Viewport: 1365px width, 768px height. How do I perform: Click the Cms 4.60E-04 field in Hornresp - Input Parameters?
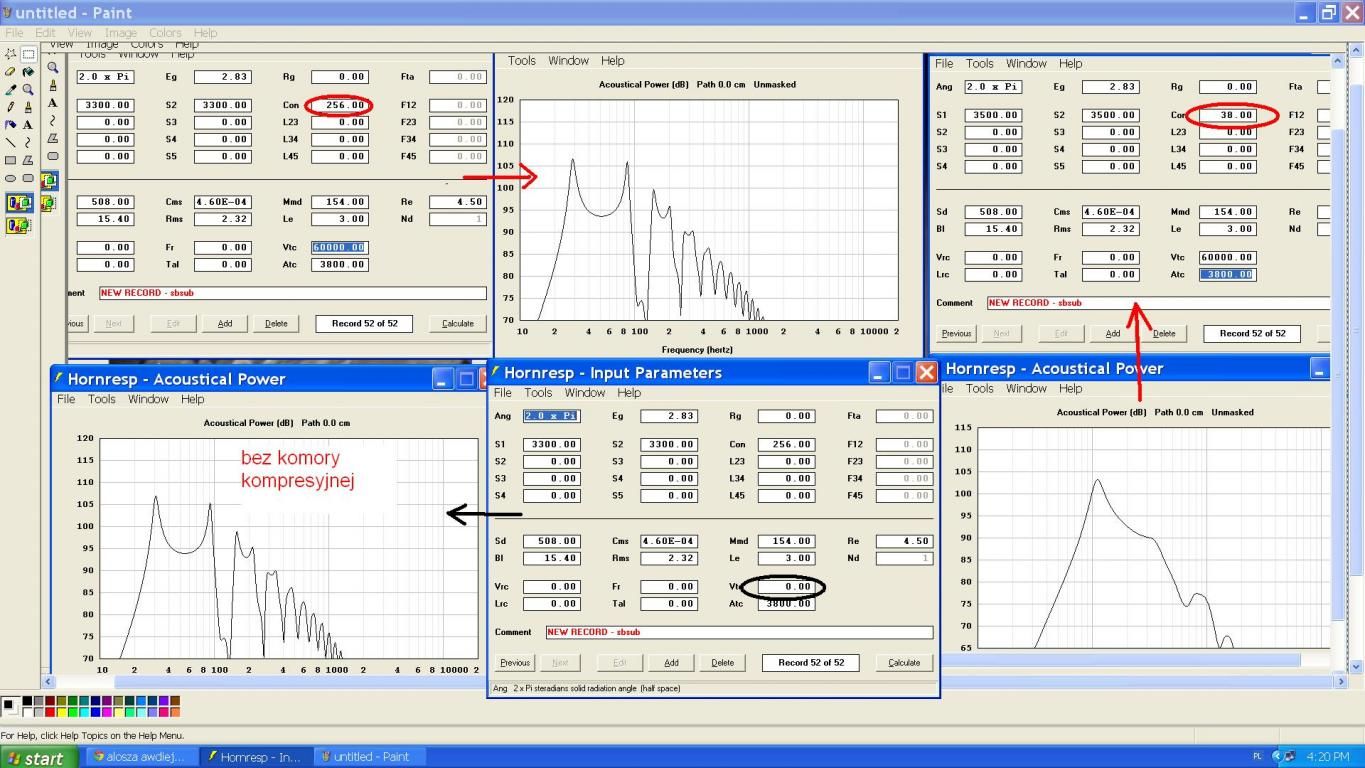point(669,541)
